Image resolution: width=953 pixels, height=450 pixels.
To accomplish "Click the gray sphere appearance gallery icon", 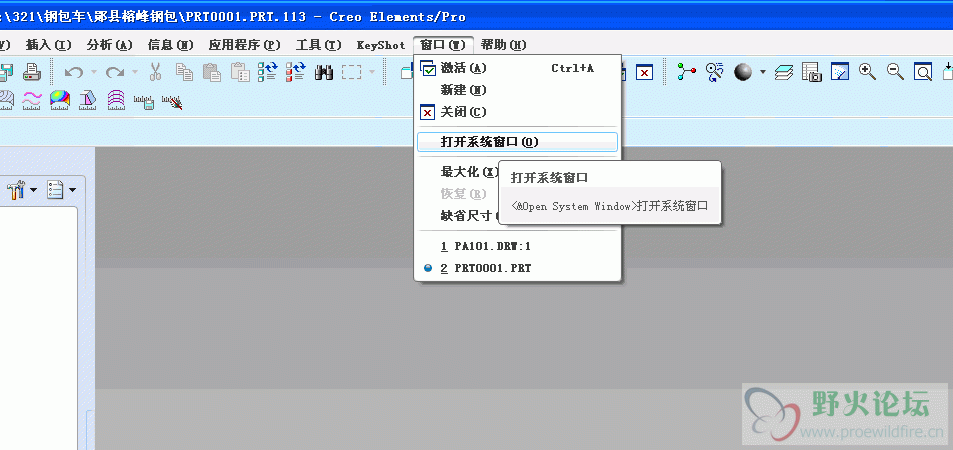I will [743, 72].
